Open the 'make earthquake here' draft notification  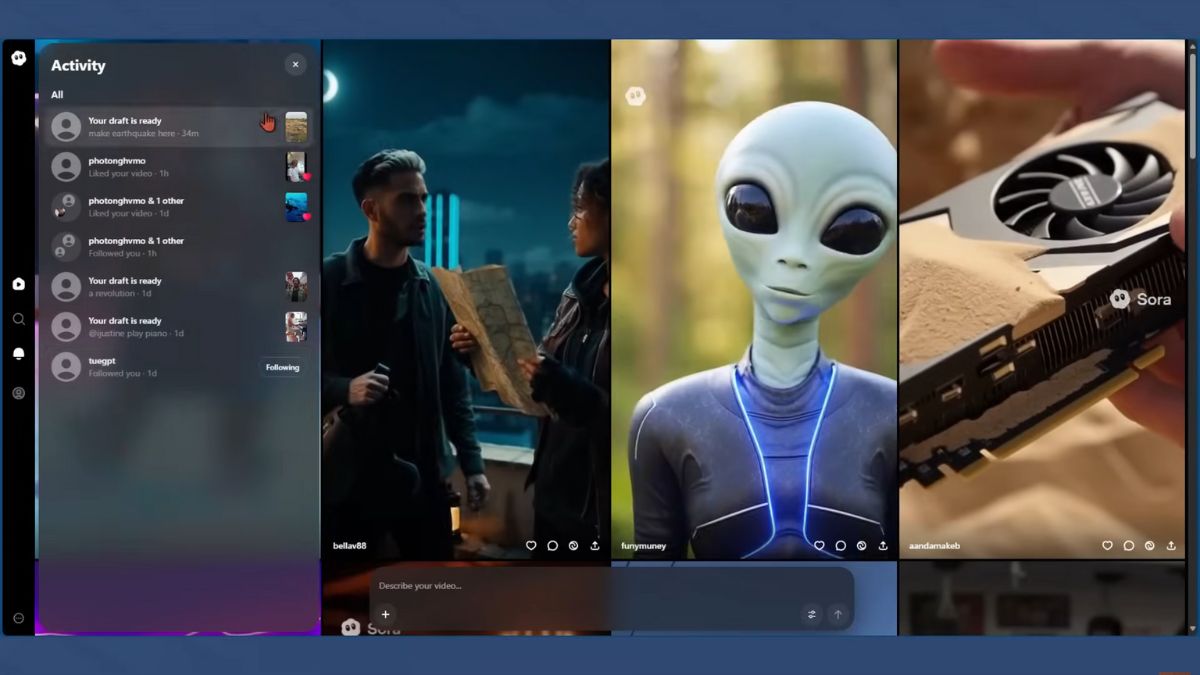160,127
